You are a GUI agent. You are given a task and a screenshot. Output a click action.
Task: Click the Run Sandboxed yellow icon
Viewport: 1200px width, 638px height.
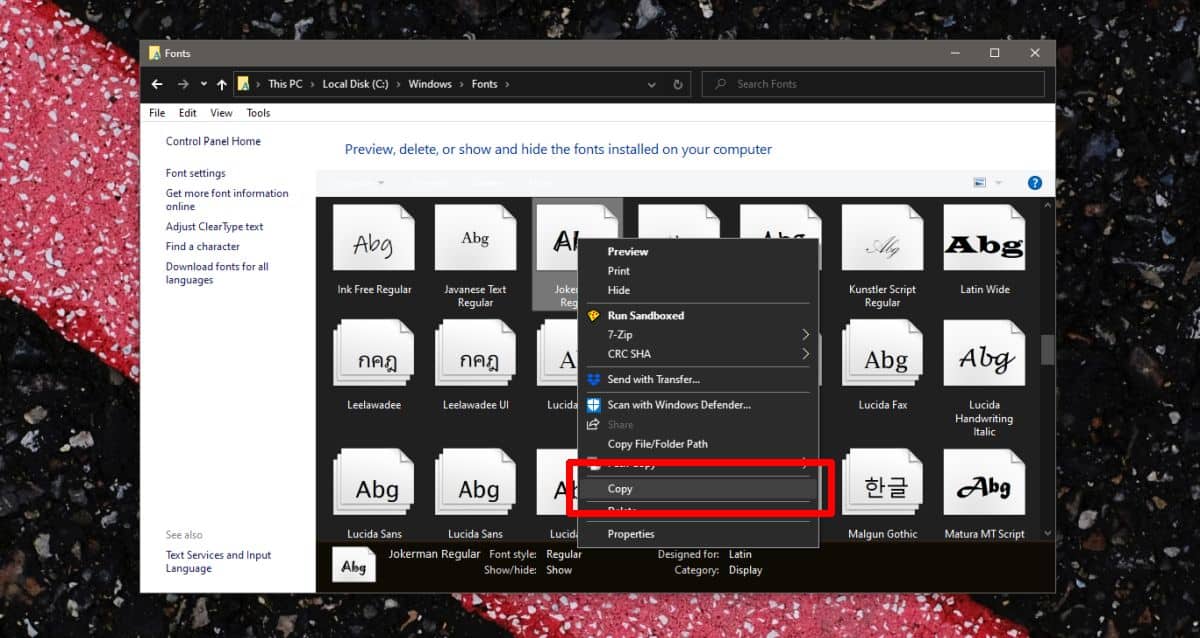click(x=593, y=315)
